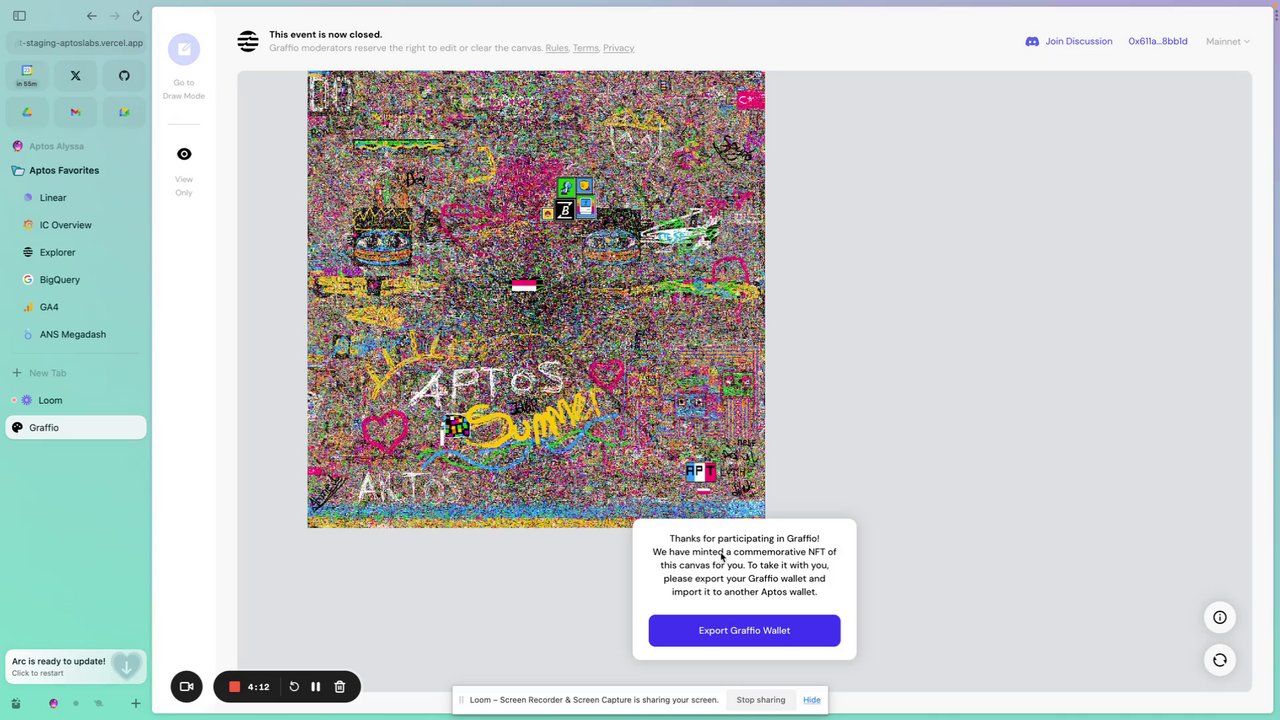Screen dimensions: 1280x720
Task: Toggle the Loom camera button
Action: click(186, 686)
